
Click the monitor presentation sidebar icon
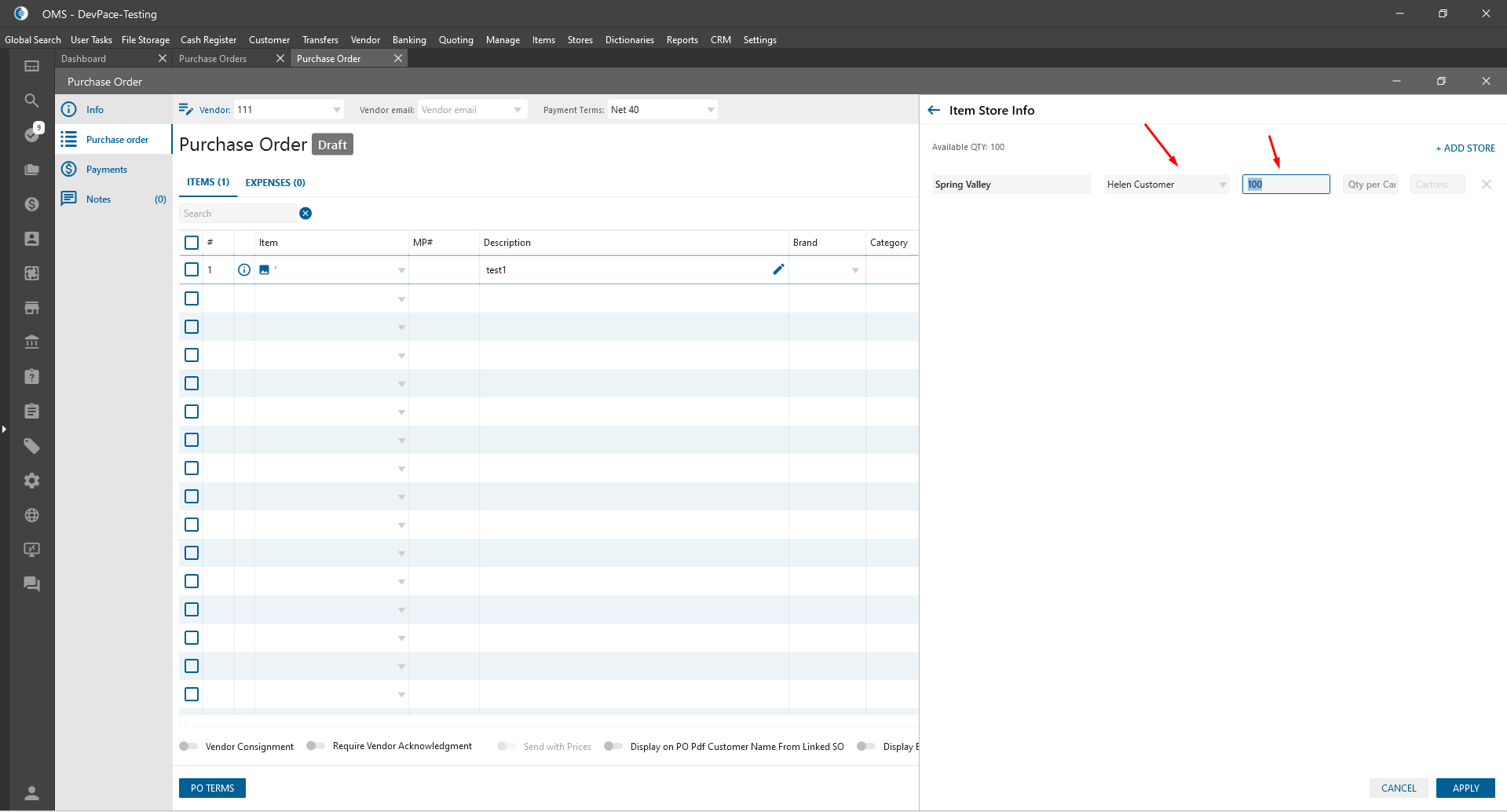click(x=31, y=550)
